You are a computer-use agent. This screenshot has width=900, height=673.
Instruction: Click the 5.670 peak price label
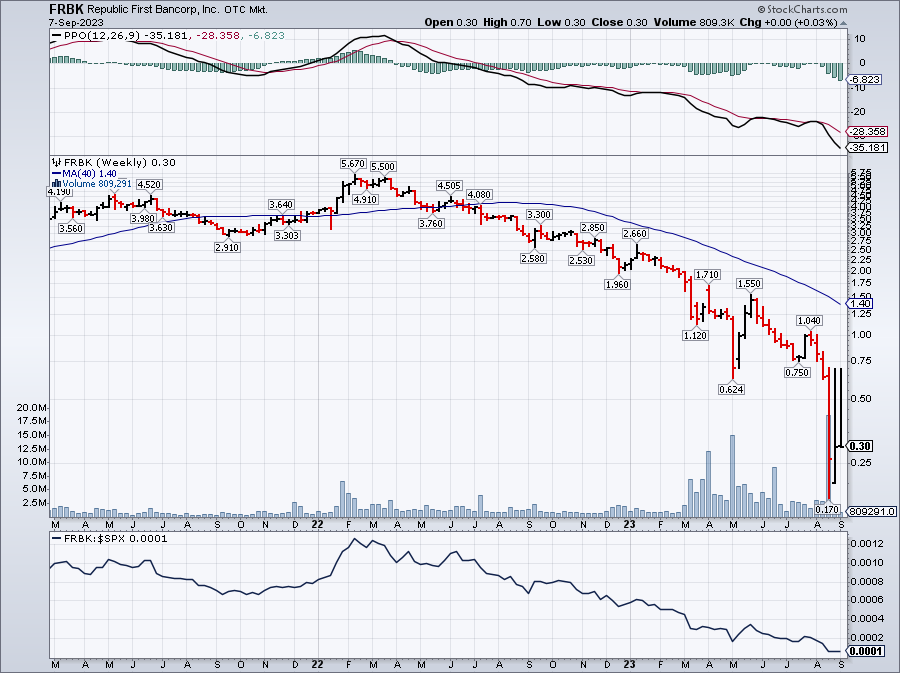(x=351, y=162)
